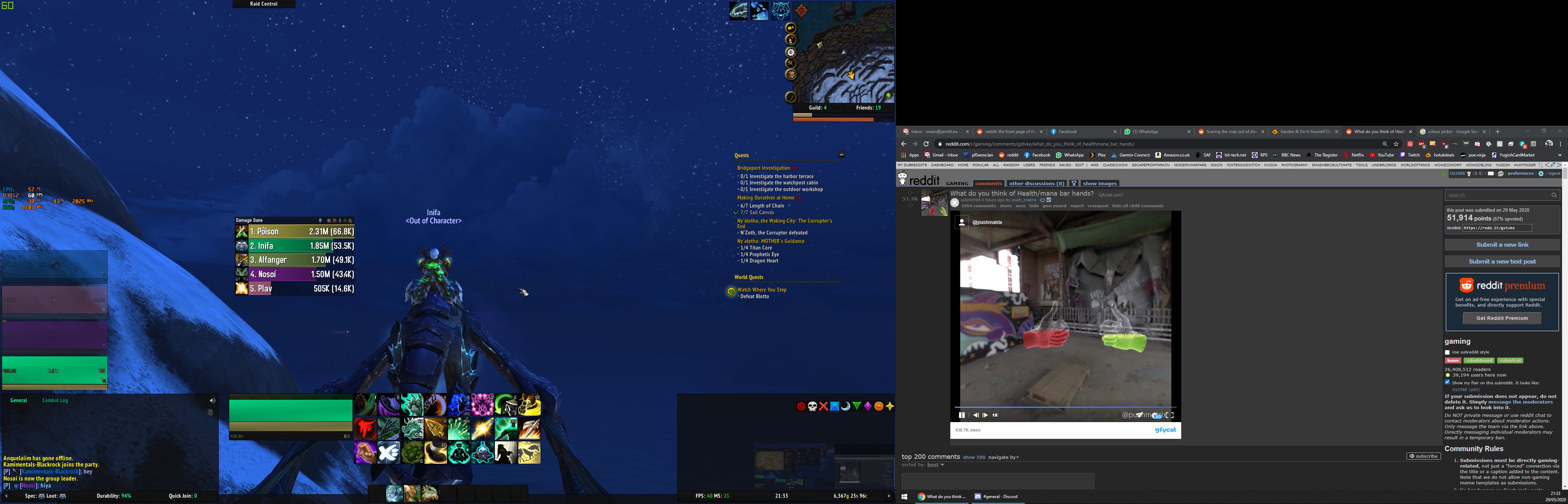Uncheck show my flair on this subreddit
This screenshot has width=1568, height=504.
click(x=1448, y=382)
